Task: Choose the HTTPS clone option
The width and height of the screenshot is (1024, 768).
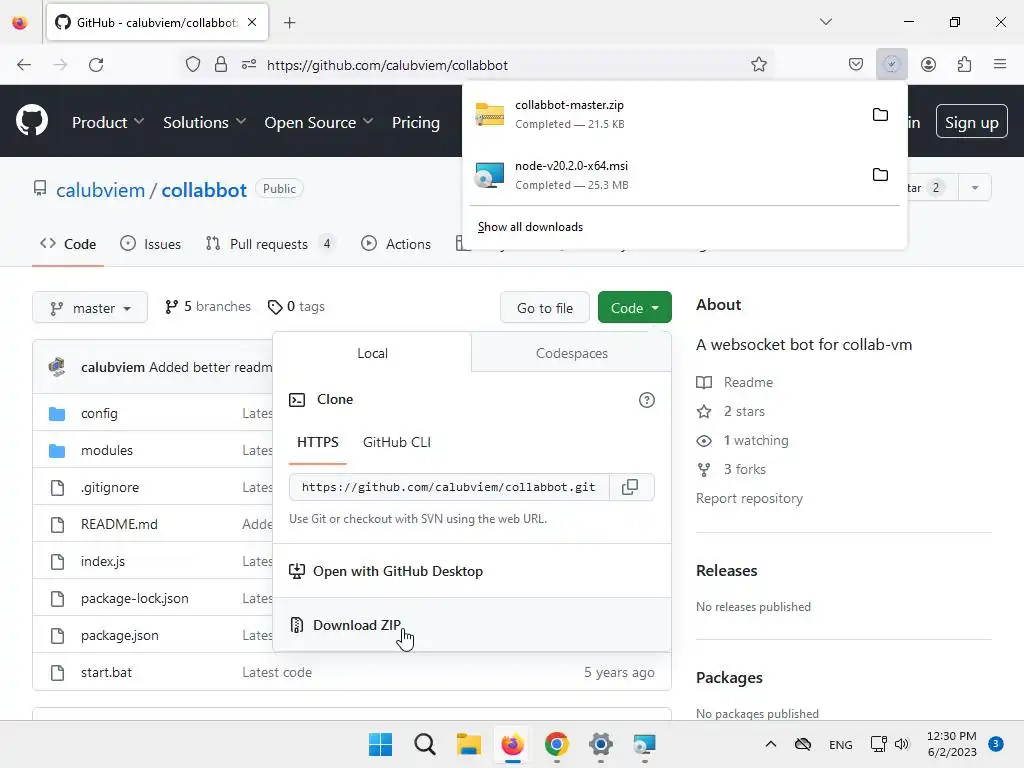Action: [x=317, y=442]
